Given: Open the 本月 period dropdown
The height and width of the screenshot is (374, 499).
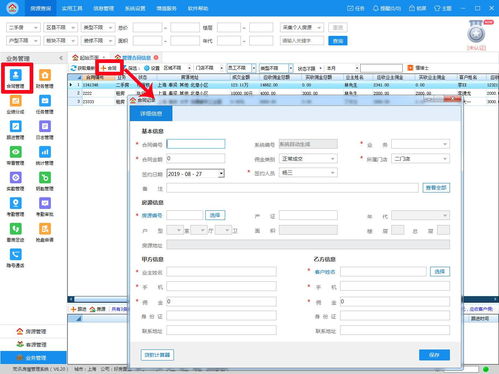Looking at the screenshot, I should point(342,68).
